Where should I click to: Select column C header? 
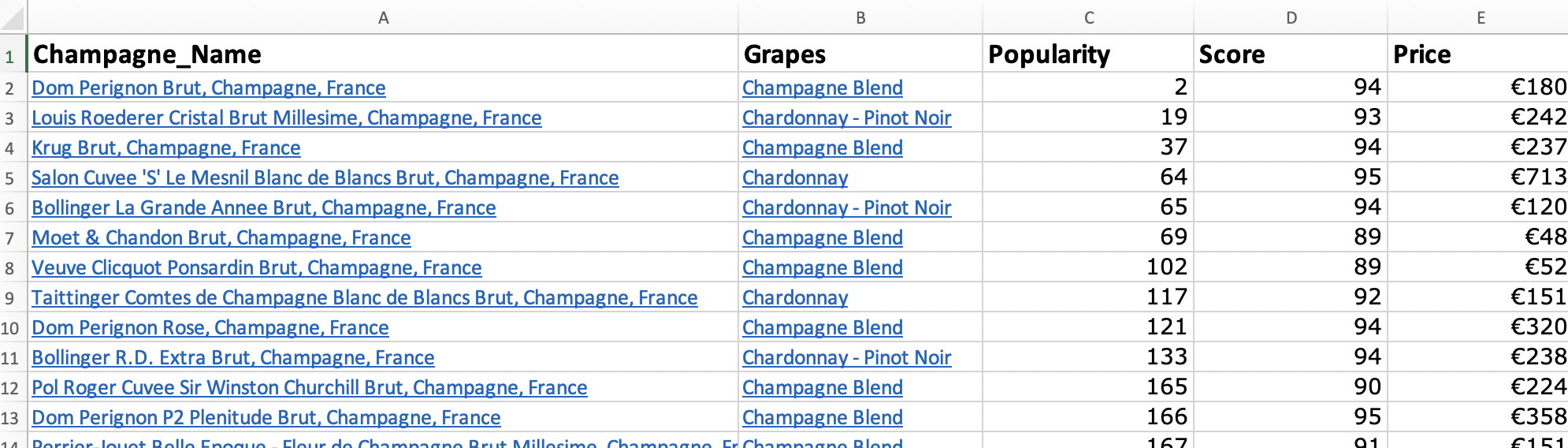pos(1088,17)
